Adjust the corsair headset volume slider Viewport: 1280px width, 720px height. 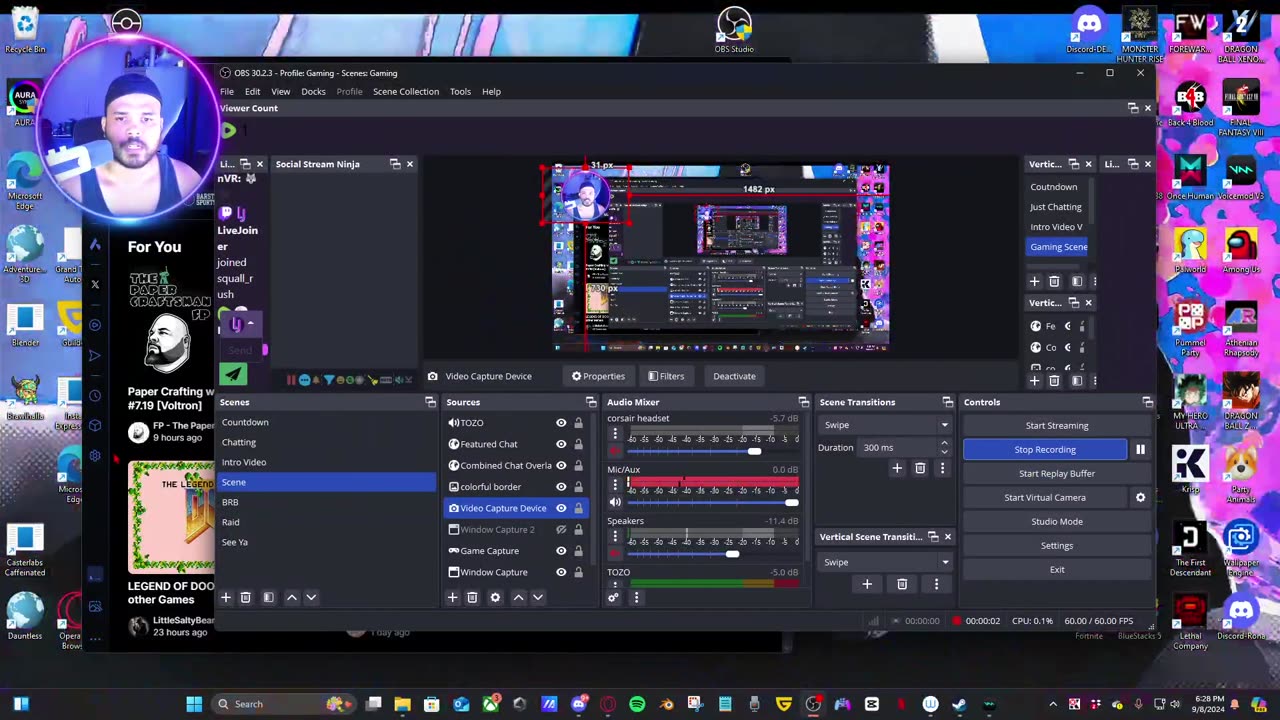[754, 451]
